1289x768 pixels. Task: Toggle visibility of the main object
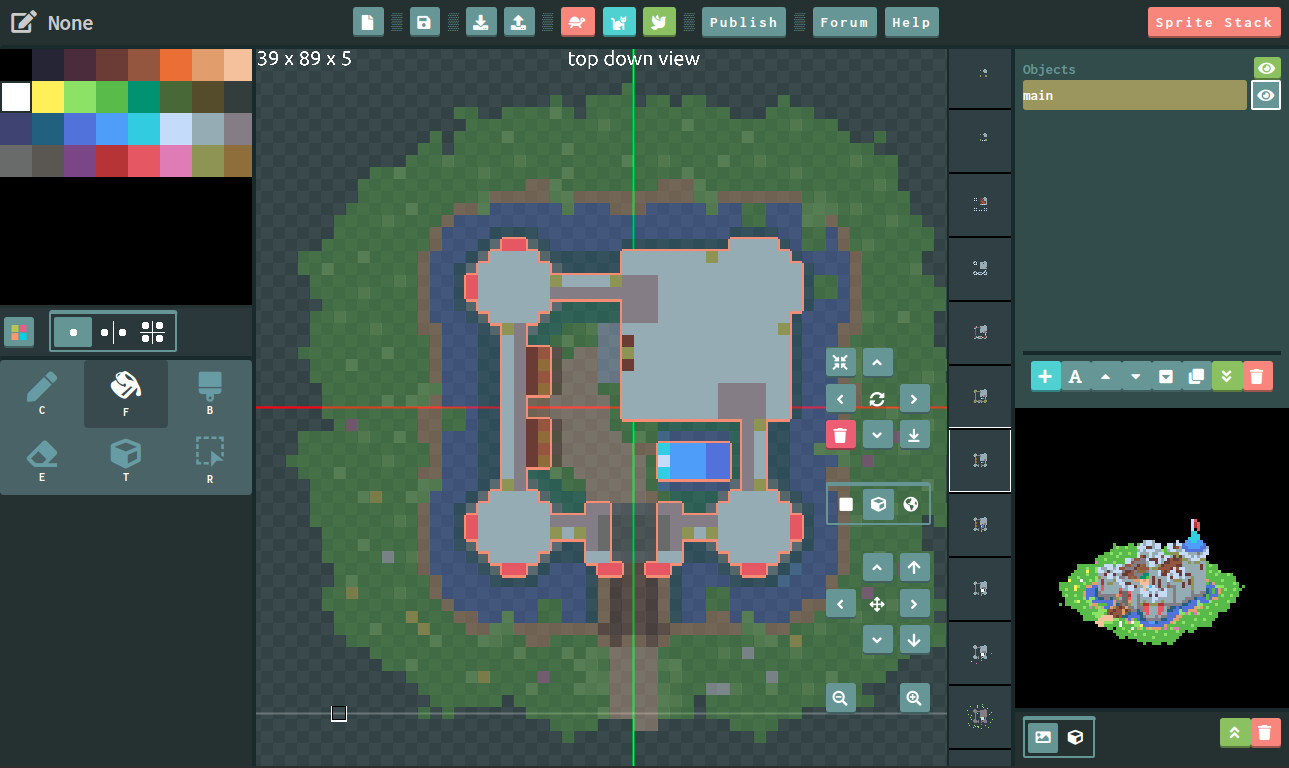[x=1266, y=95]
